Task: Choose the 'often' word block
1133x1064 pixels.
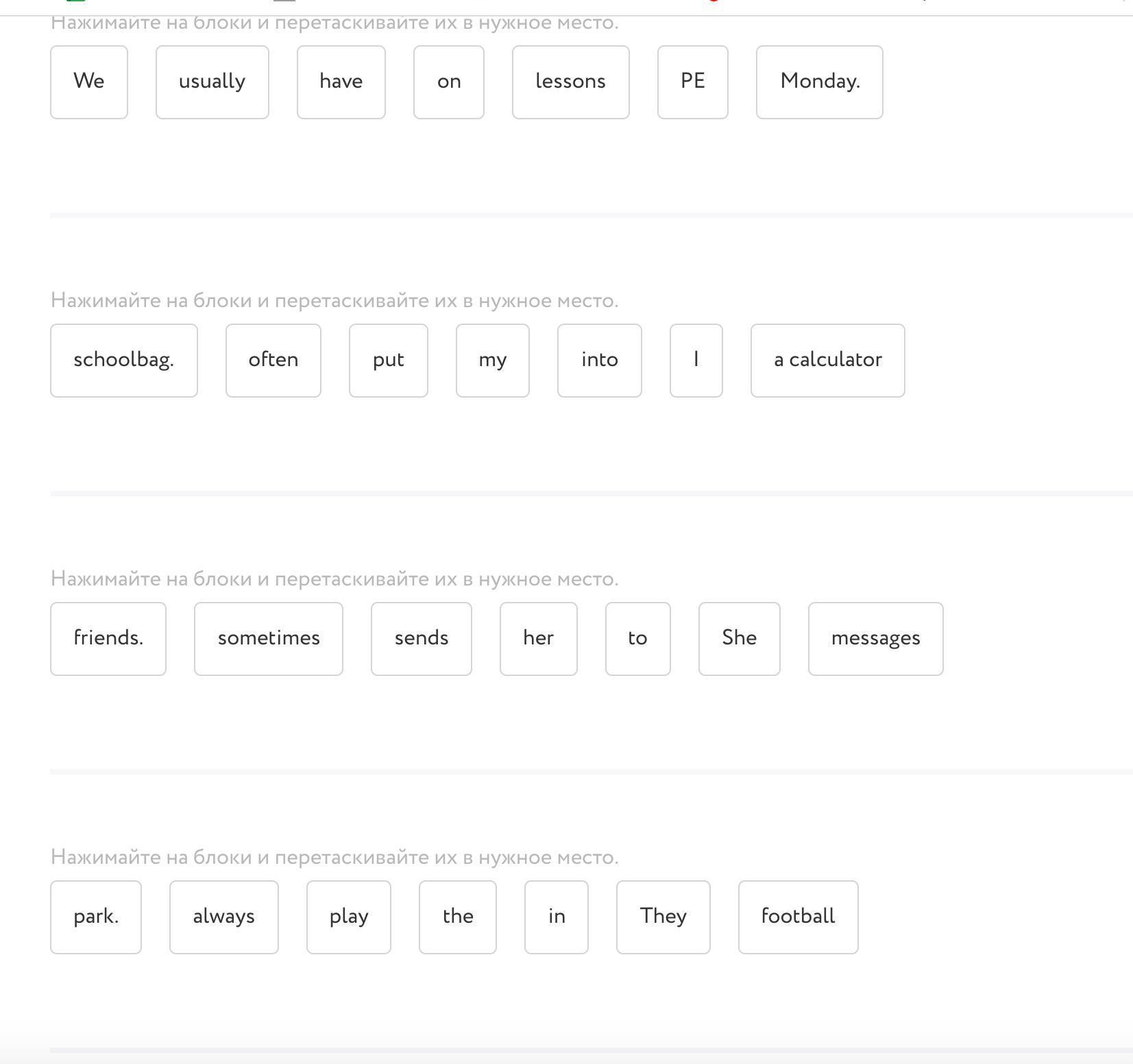Action: [x=273, y=361]
